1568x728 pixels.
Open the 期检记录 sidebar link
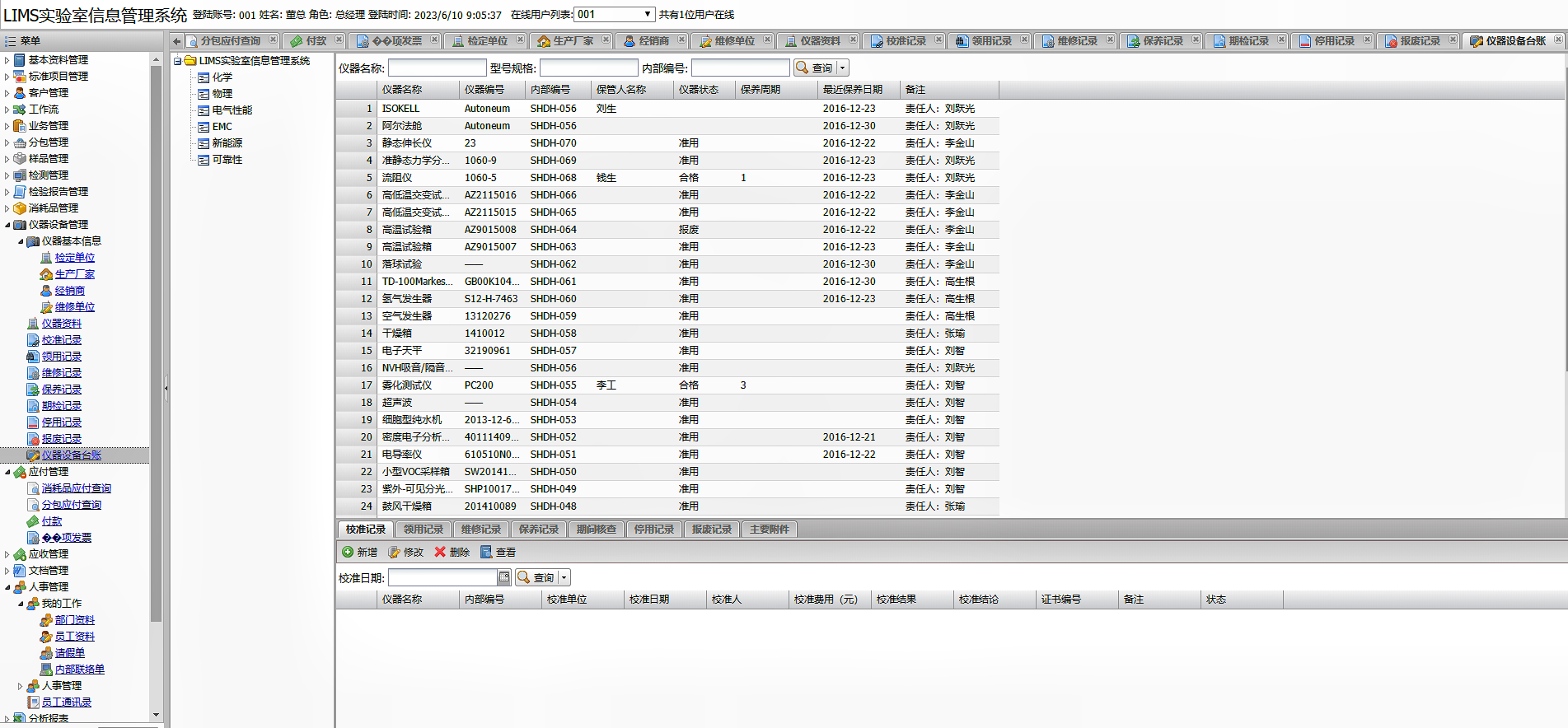62,406
